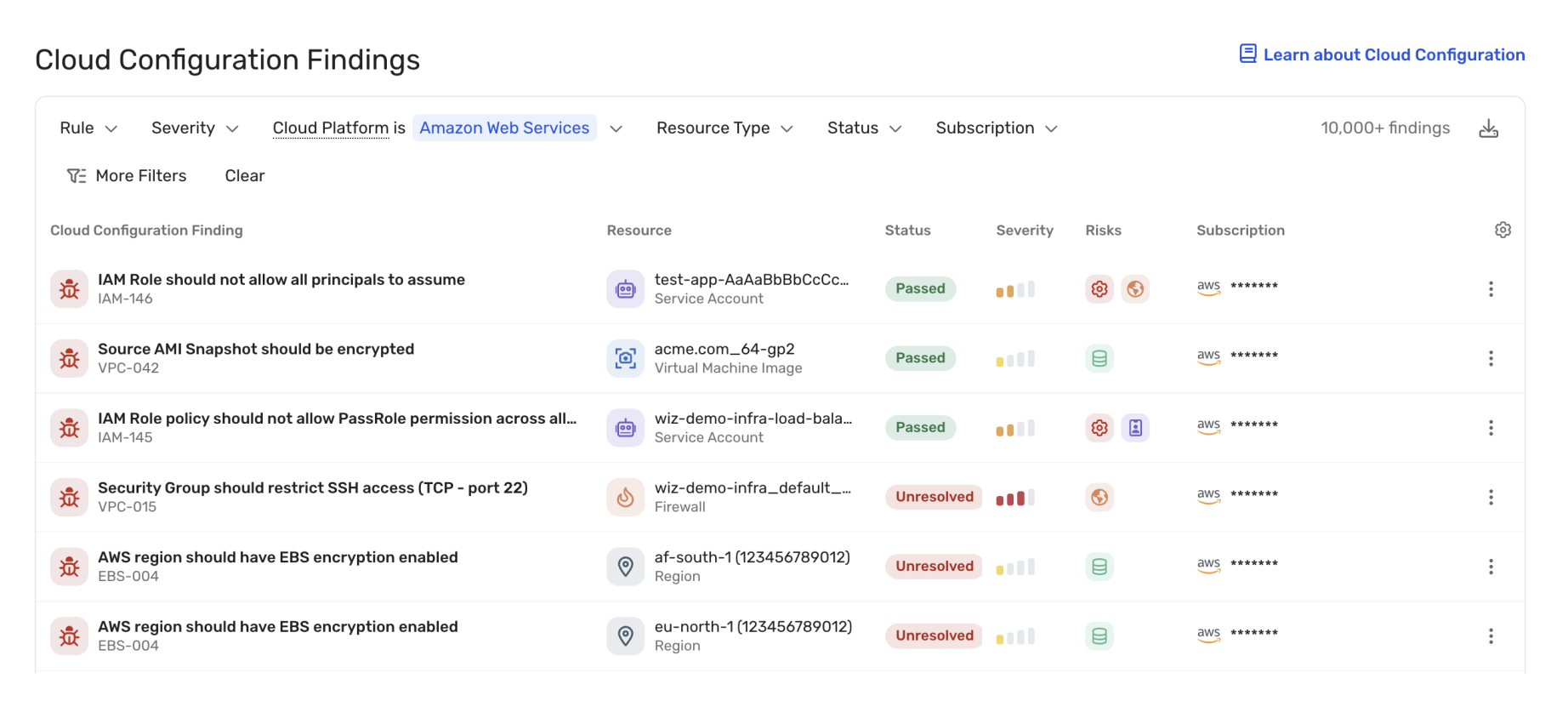
Task: Click resource name af-south-1 (123456789012)
Action: coord(753,557)
